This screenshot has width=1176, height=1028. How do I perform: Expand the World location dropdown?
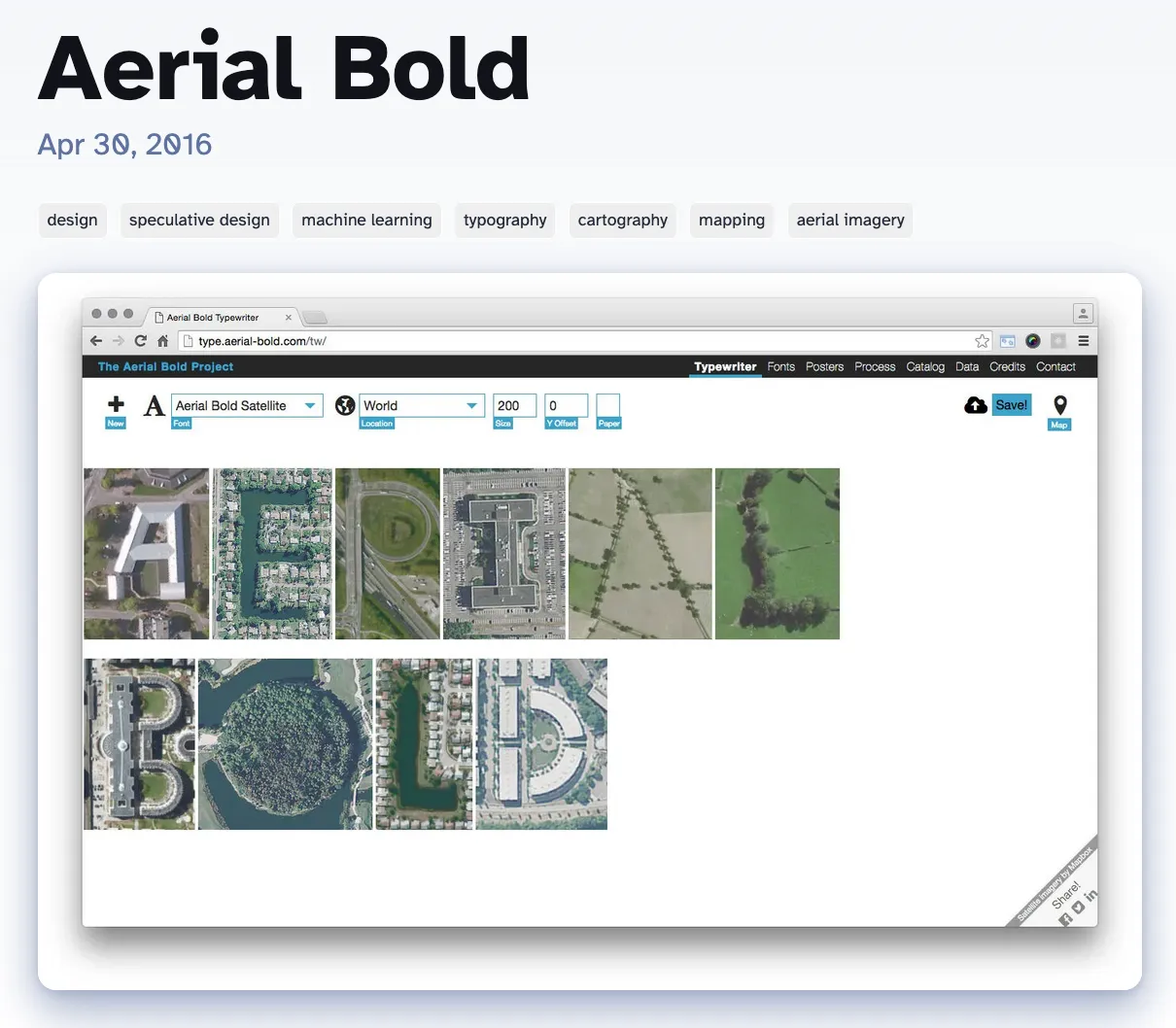[421, 405]
